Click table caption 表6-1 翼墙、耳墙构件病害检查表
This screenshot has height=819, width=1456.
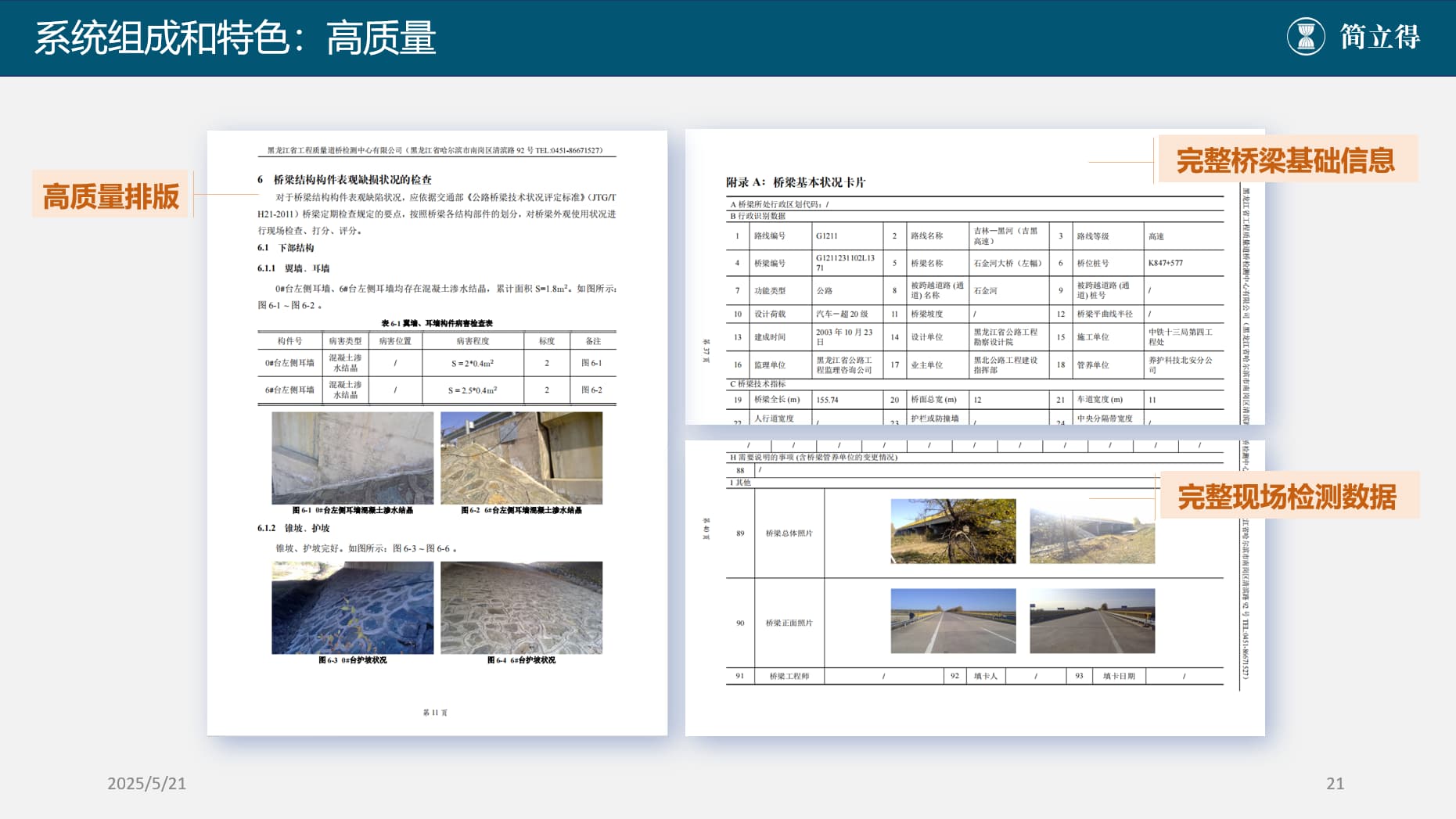point(437,323)
